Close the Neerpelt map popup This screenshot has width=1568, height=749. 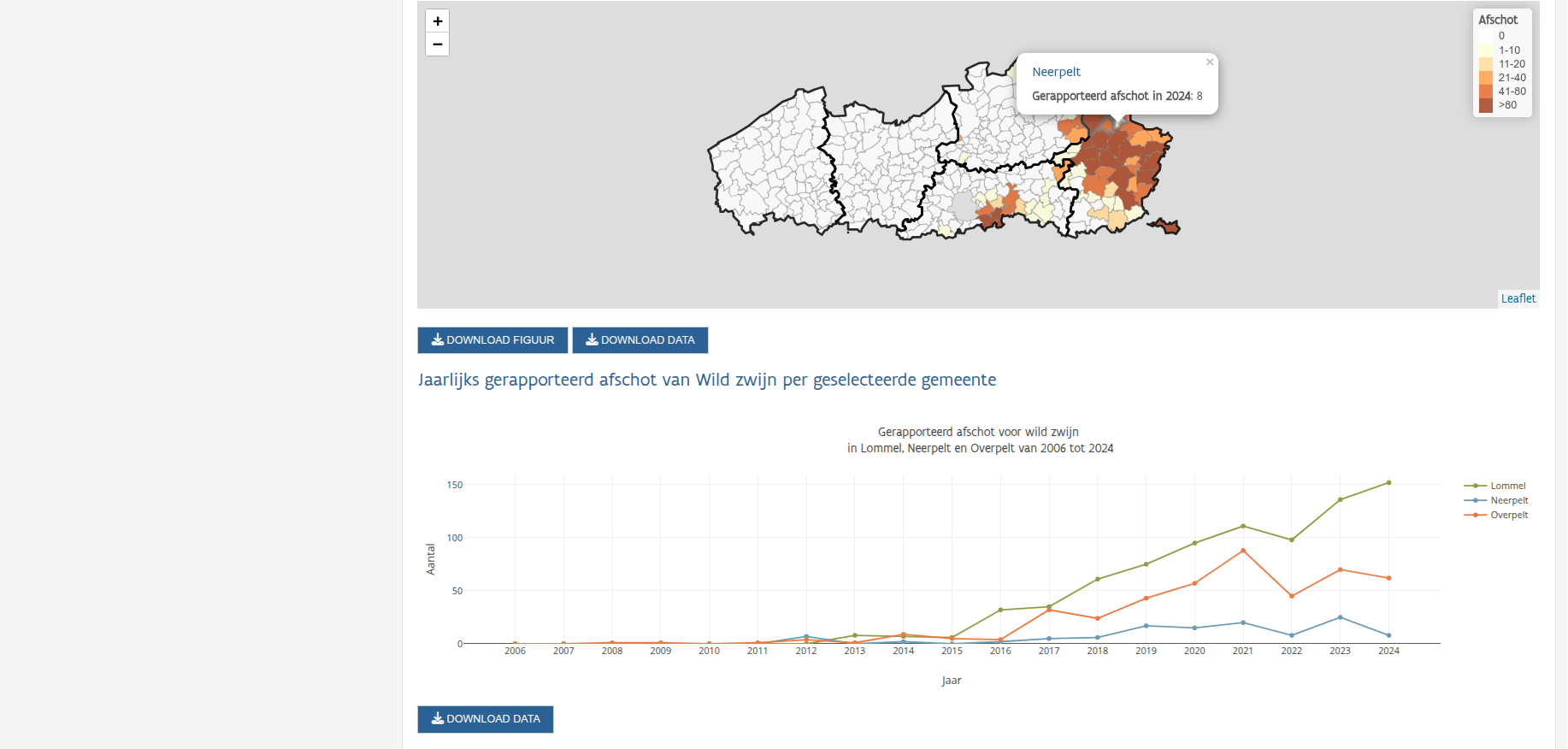(1209, 62)
